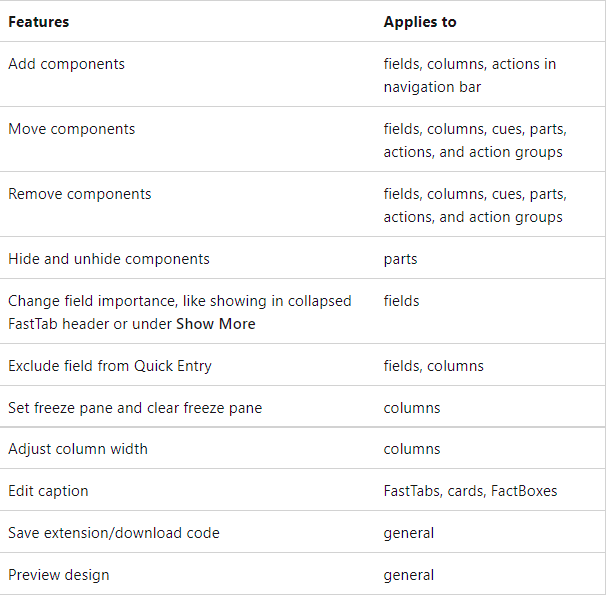Screen dimensions: 611x596
Task: Click "general" beside Save extension/download code
Action: pyautogui.click(x=408, y=533)
